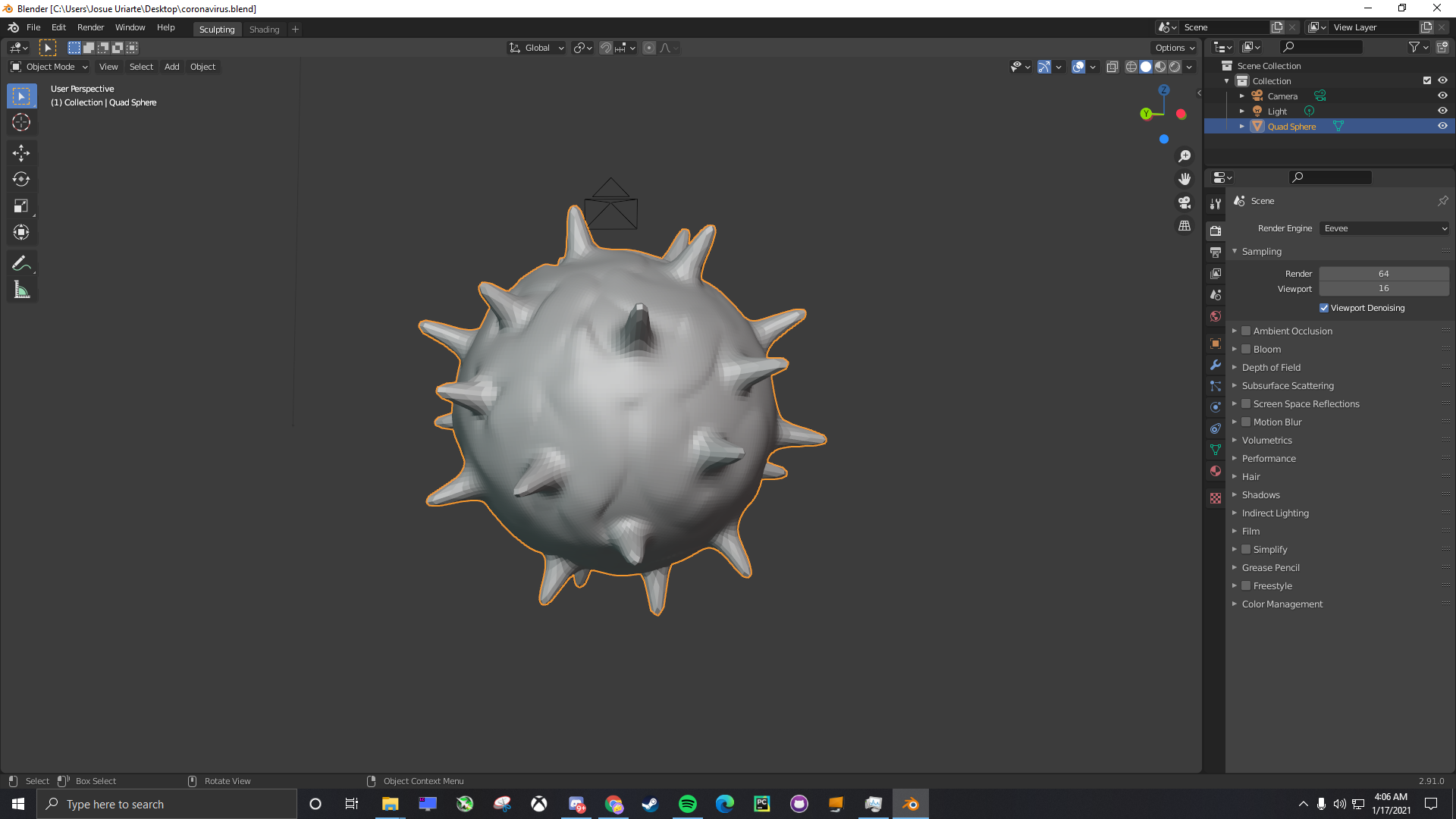Disable the Viewport Denoising checkbox
The image size is (1456, 819).
pyautogui.click(x=1324, y=308)
